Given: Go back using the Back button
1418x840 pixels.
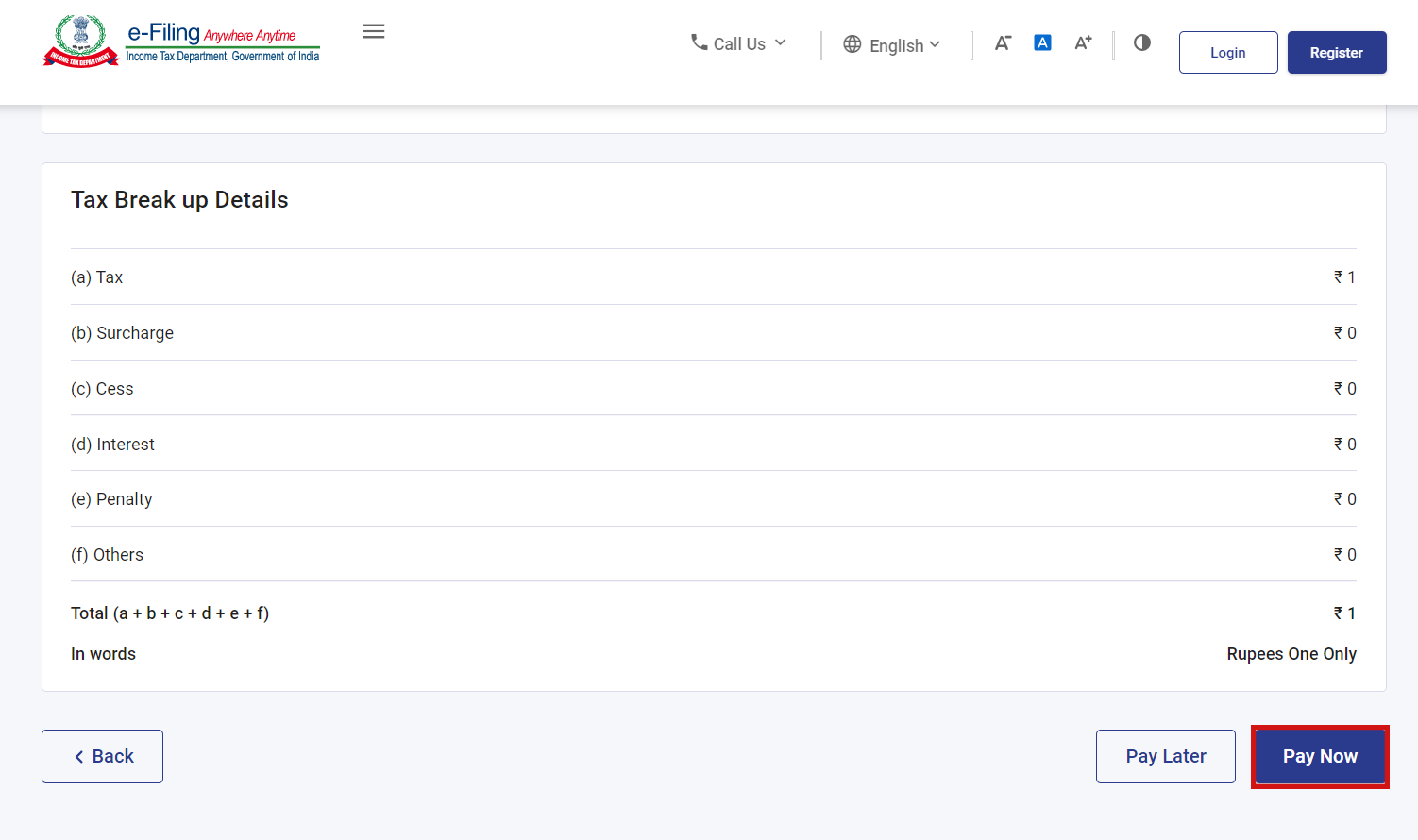Looking at the screenshot, I should click(103, 756).
